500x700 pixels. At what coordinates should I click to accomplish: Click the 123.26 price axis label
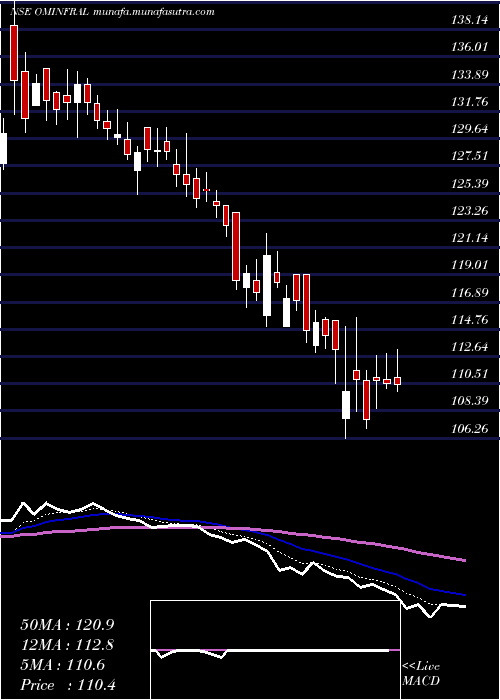pos(469,211)
